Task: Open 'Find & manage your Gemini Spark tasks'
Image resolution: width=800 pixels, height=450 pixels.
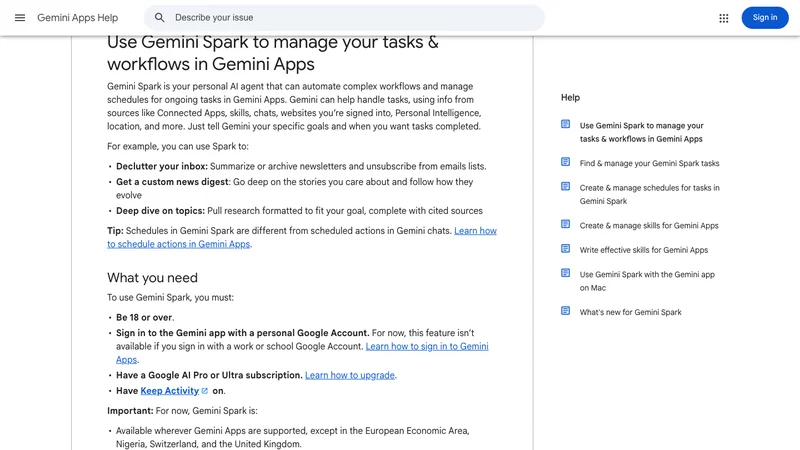Action: pos(649,163)
